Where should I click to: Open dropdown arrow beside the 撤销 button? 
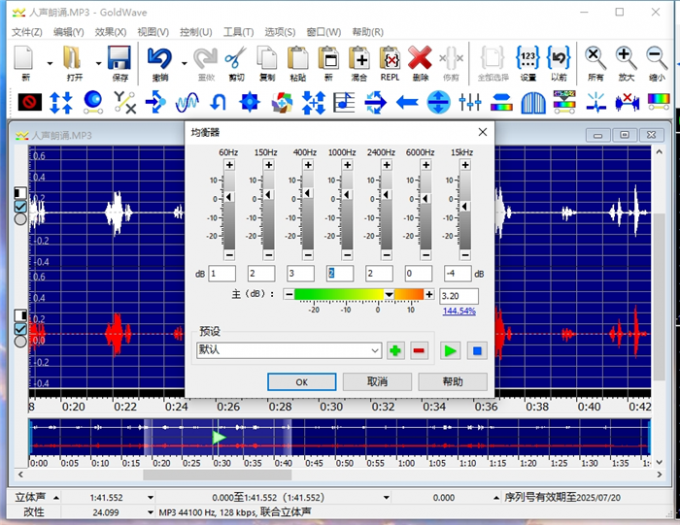point(184,63)
